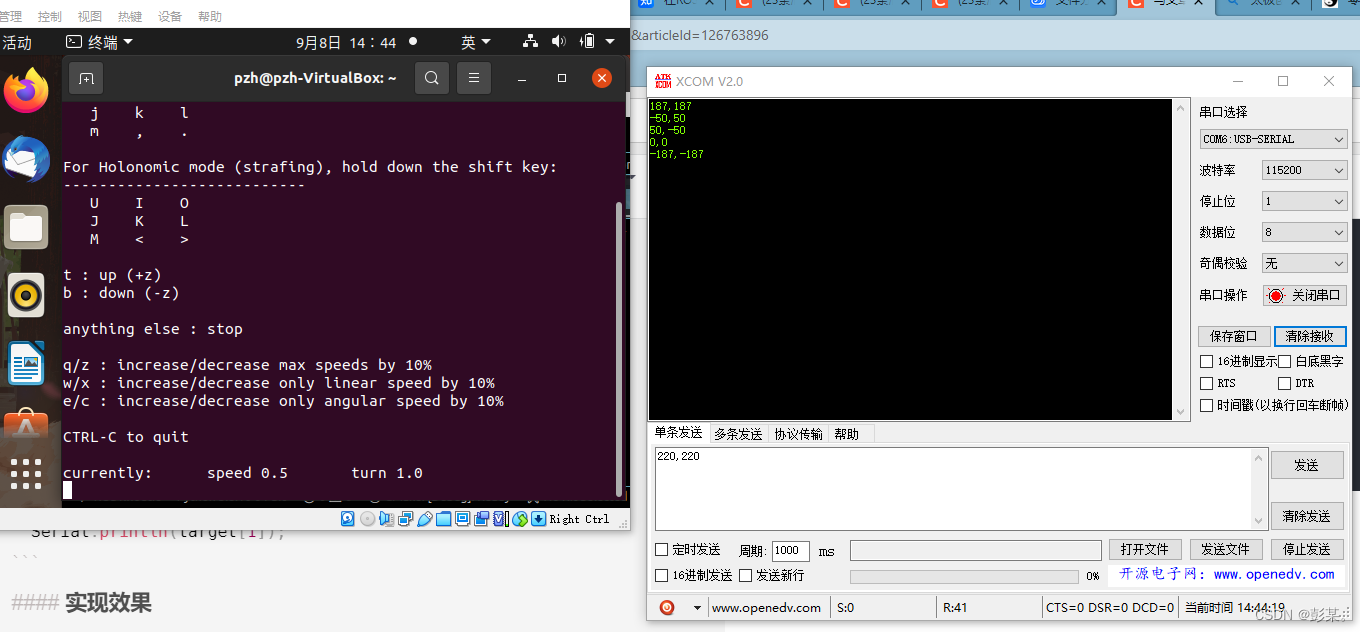The width and height of the screenshot is (1360, 632).
Task: Click the VirtualBox hard disk activity icon
Action: (x=348, y=519)
